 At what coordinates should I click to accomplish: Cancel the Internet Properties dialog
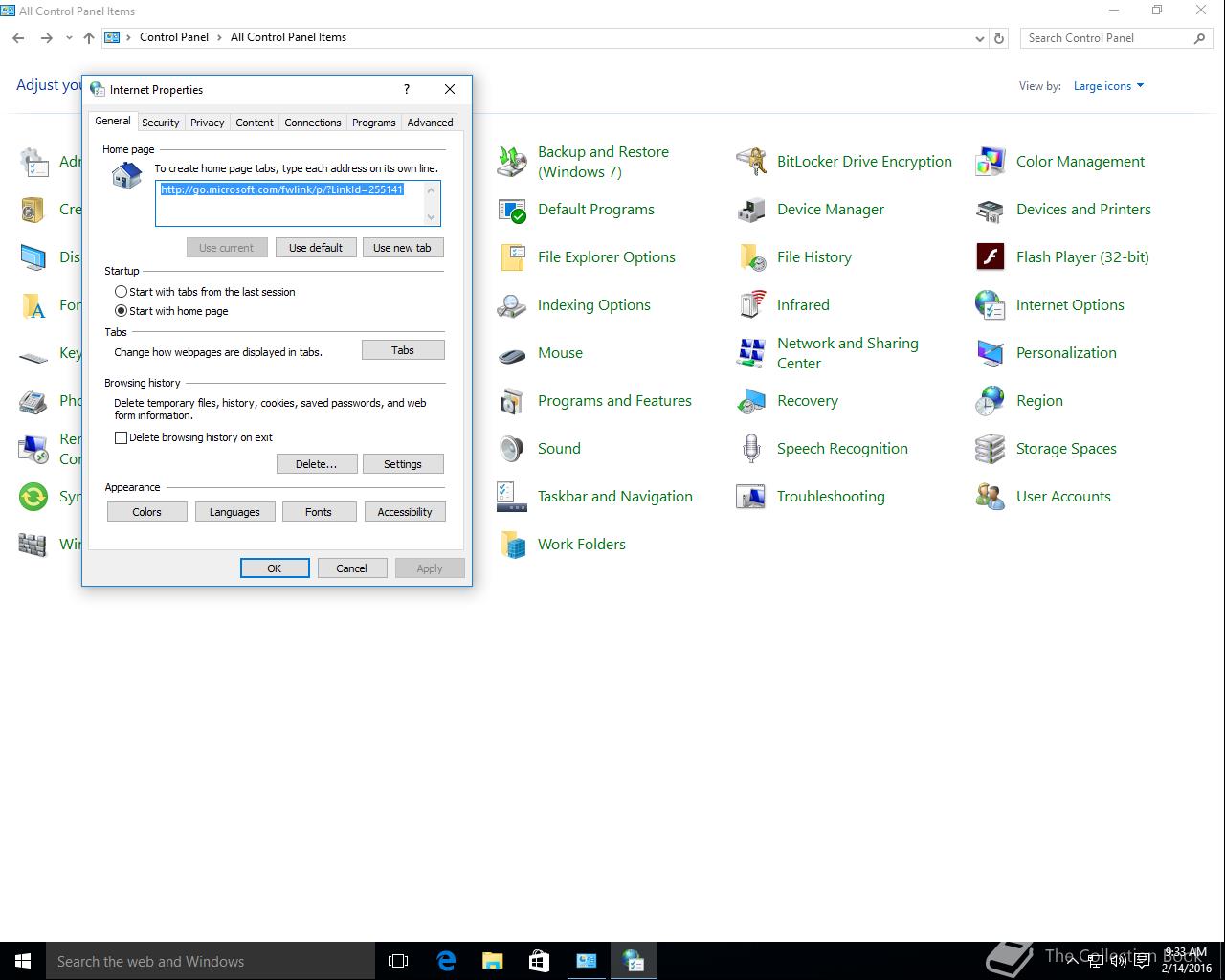click(x=351, y=568)
